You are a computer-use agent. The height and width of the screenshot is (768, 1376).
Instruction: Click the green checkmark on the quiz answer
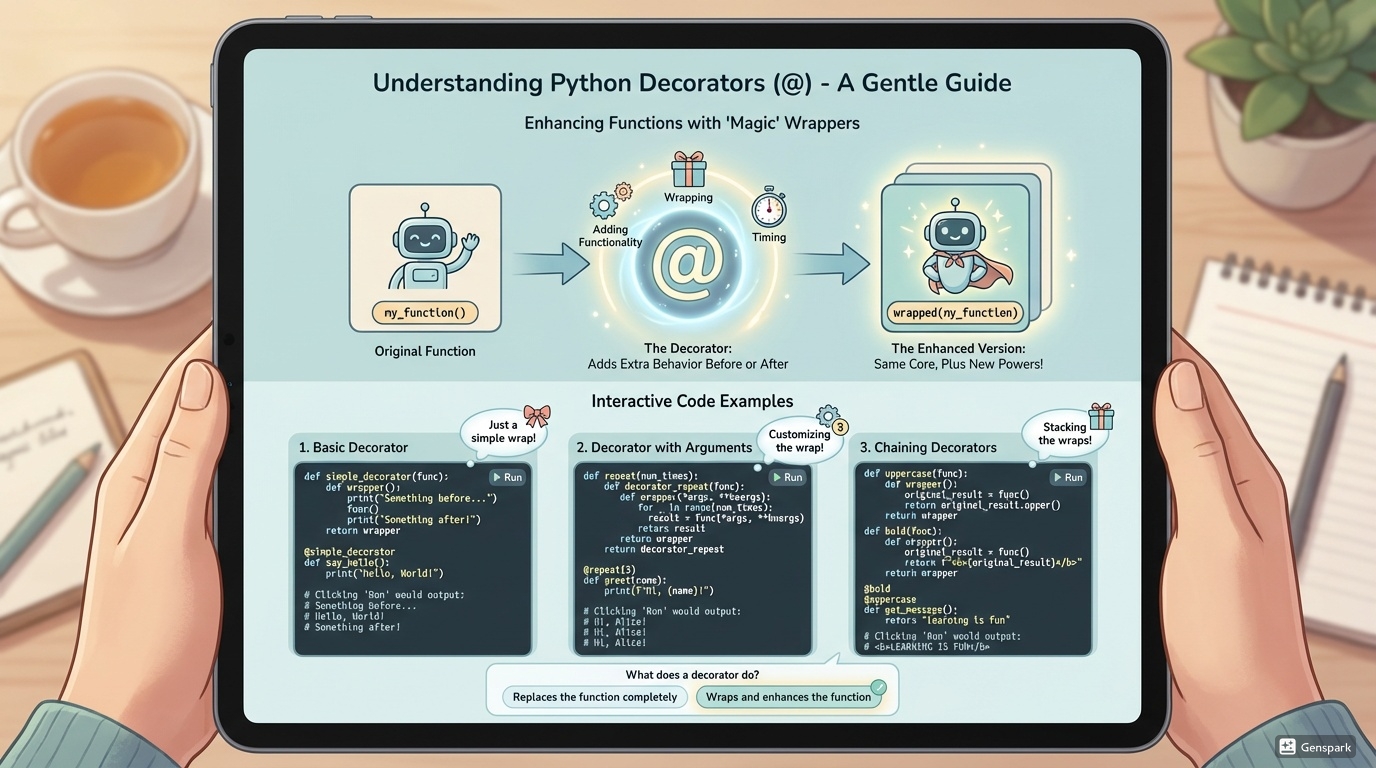(x=877, y=686)
